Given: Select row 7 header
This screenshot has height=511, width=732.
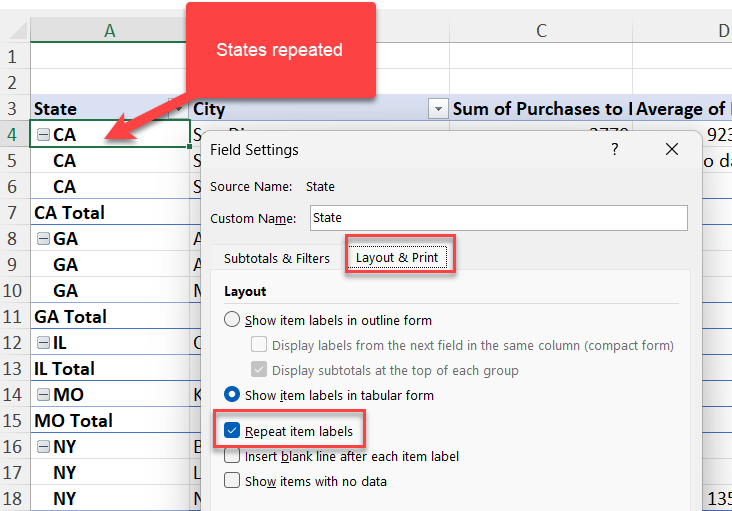Looking at the screenshot, I should [13, 213].
